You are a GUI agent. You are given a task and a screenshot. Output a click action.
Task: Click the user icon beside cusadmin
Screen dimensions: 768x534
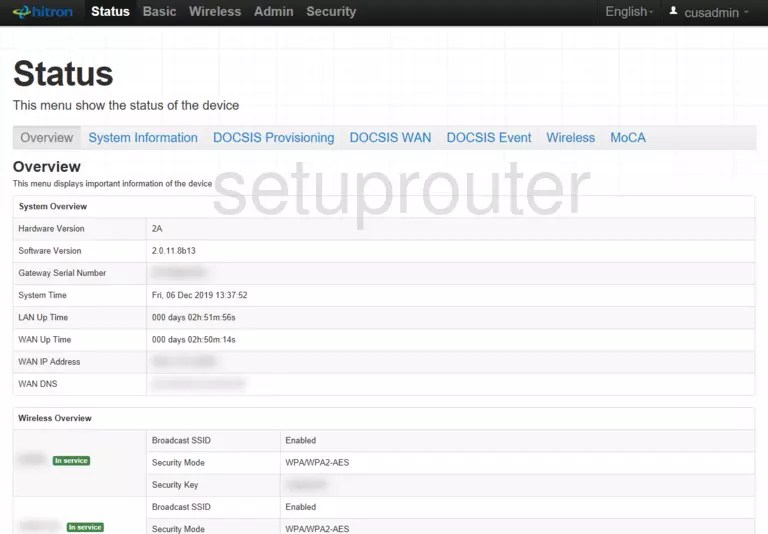(x=673, y=11)
